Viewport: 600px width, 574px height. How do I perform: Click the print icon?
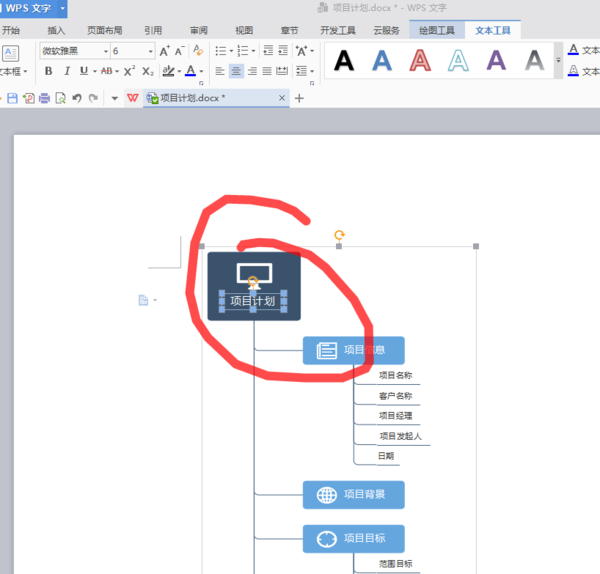coord(44,98)
